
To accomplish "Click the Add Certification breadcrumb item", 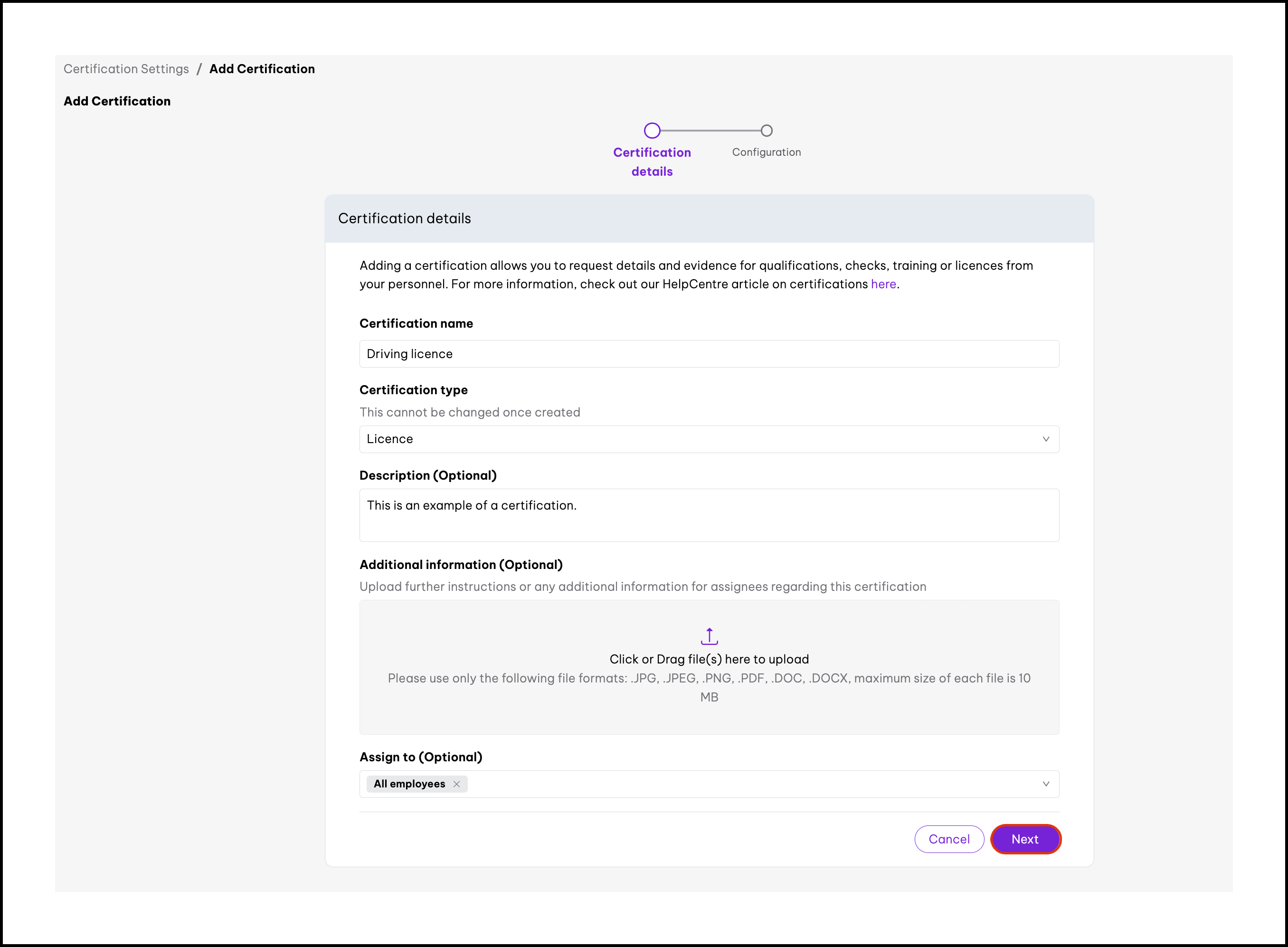I will 262,68.
